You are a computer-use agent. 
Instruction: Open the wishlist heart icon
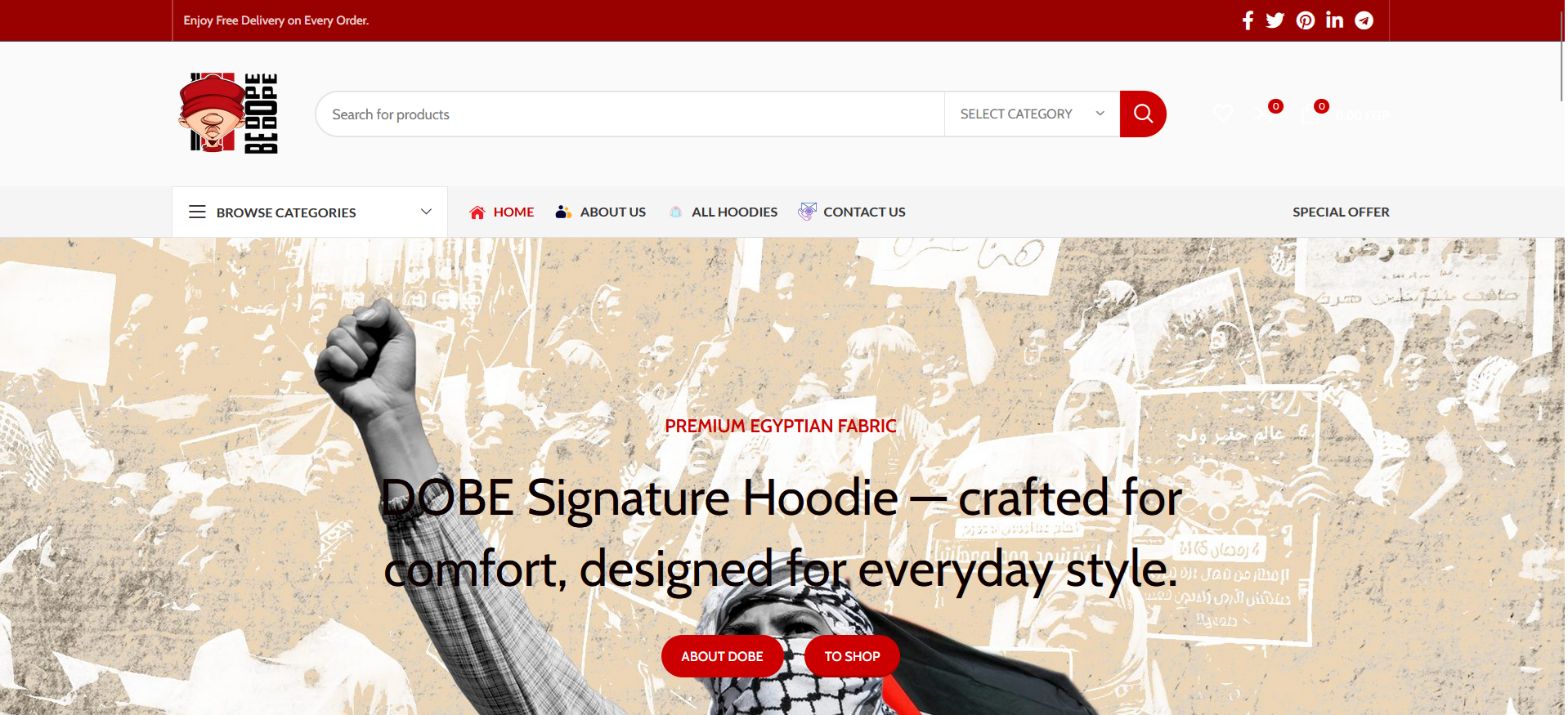click(1223, 114)
